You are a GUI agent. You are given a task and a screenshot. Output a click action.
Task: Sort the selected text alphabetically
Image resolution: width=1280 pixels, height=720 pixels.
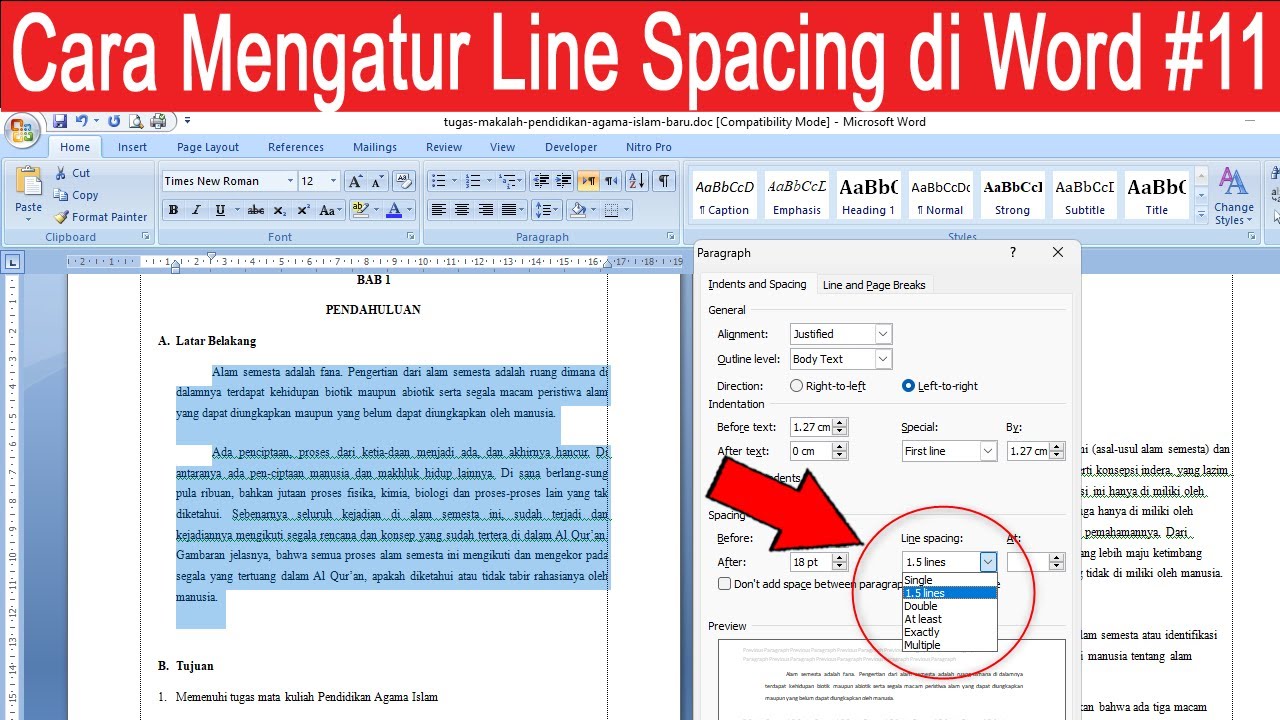pos(637,181)
